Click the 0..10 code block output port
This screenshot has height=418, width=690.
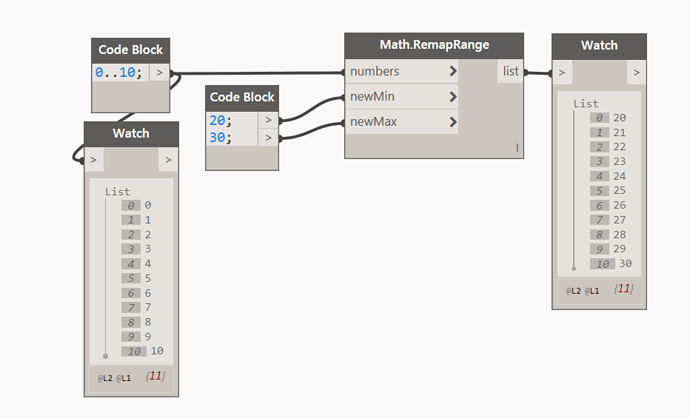tap(159, 73)
